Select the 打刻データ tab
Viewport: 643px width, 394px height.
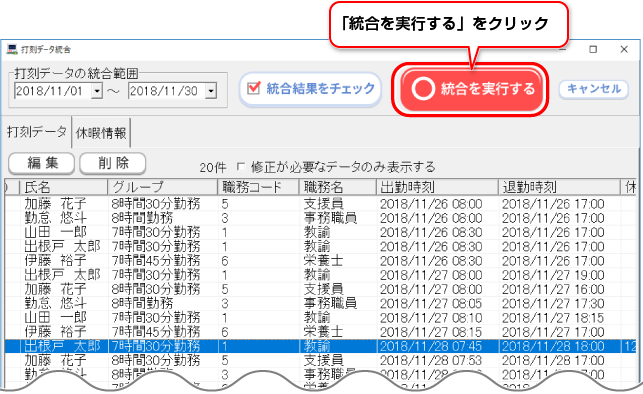[x=36, y=132]
